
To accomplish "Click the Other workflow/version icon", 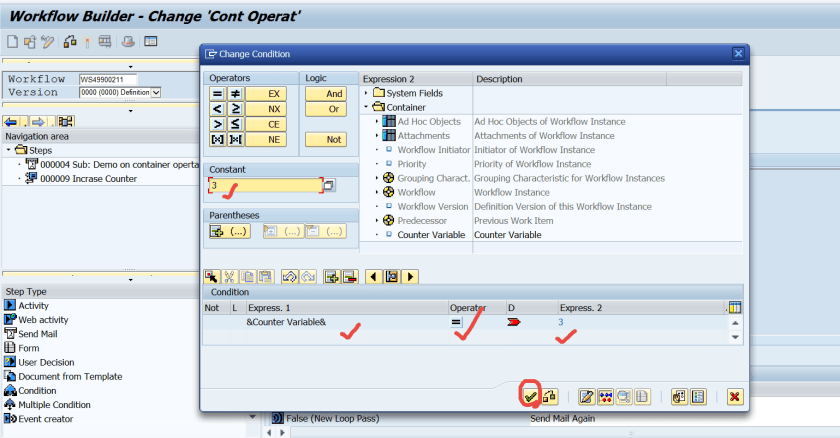I will [x=29, y=41].
